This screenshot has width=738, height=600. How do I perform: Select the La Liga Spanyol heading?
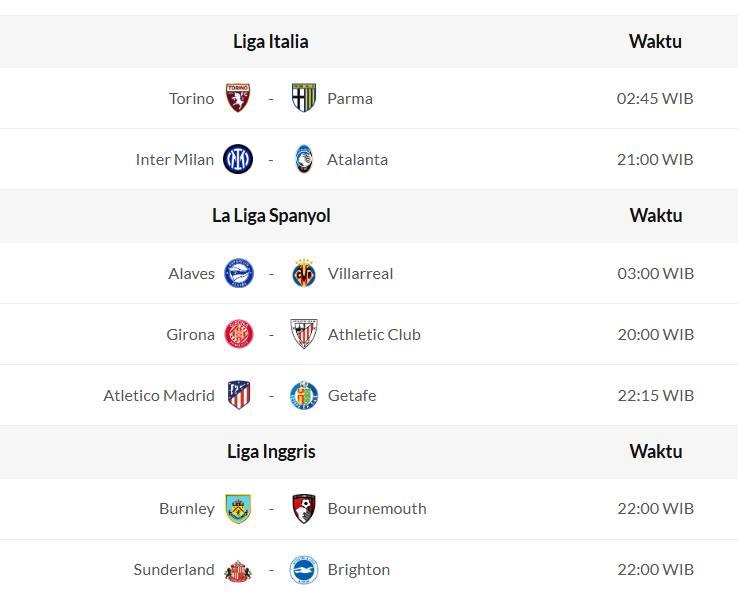(271, 216)
